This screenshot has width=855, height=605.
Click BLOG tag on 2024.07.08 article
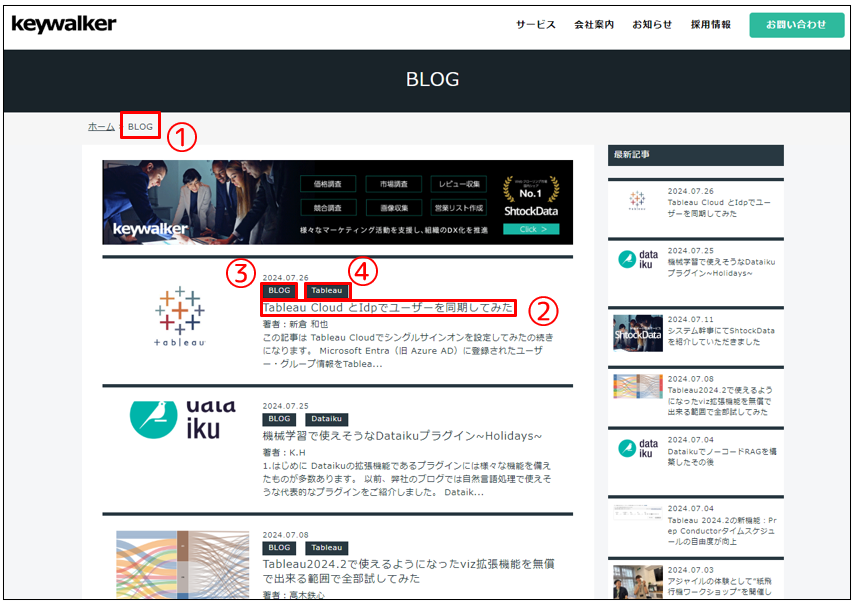[279, 547]
